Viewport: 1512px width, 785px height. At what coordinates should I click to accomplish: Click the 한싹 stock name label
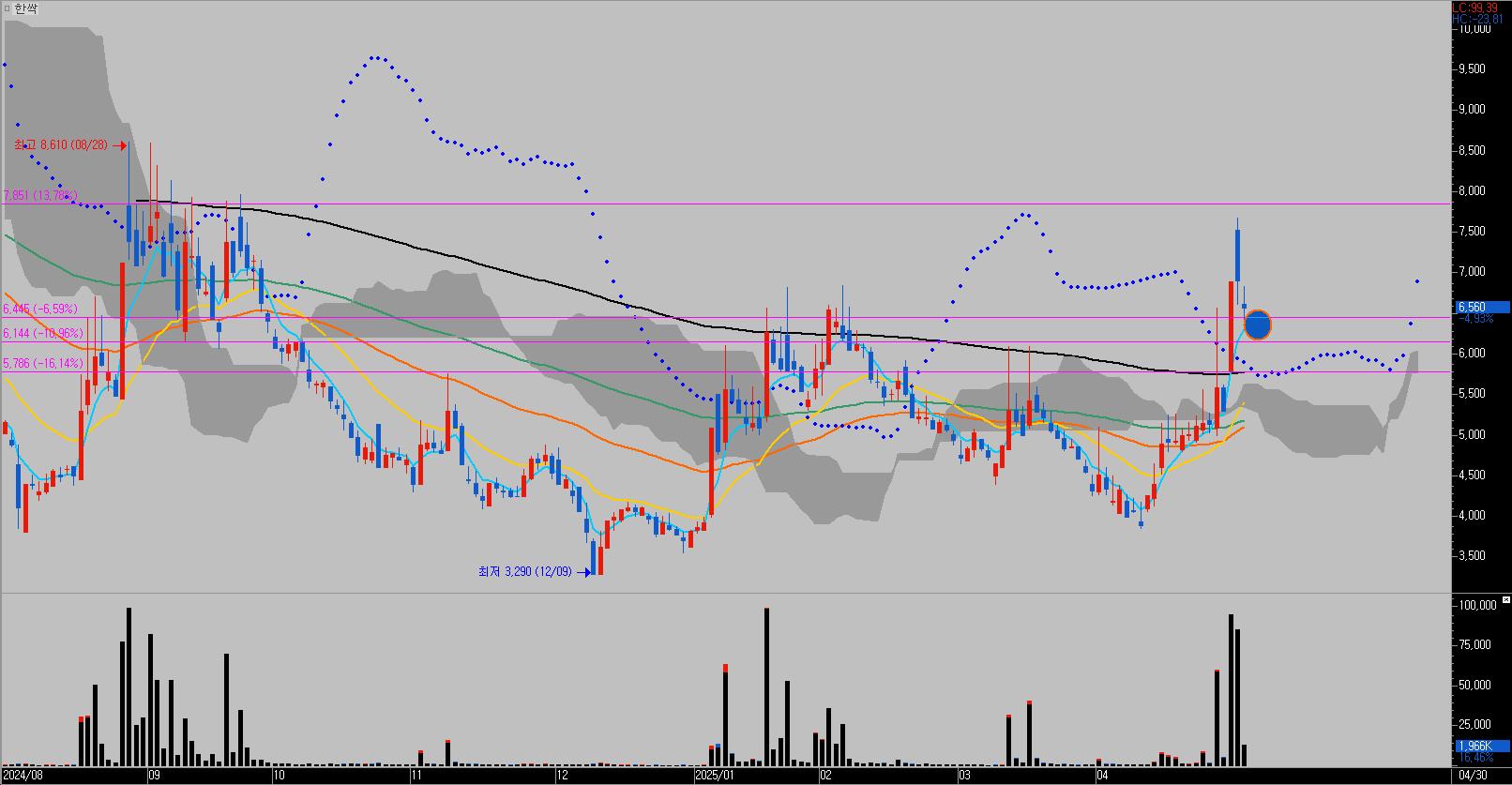point(26,8)
